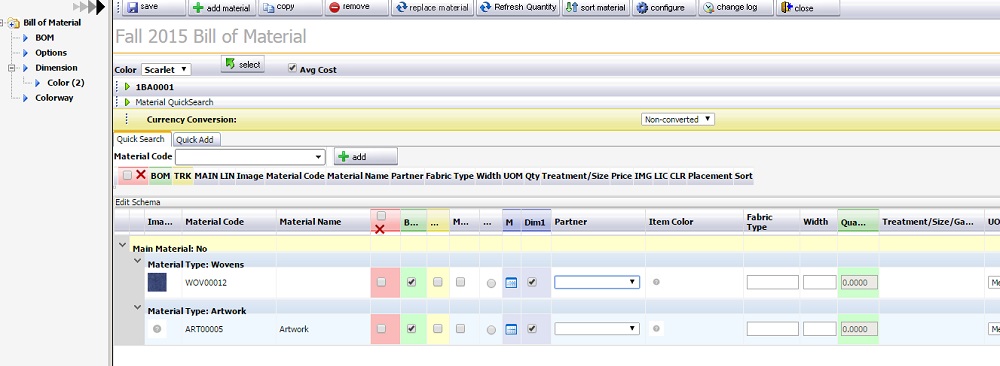Click the Material Code column header
1000x366 pixels.
[x=214, y=222]
